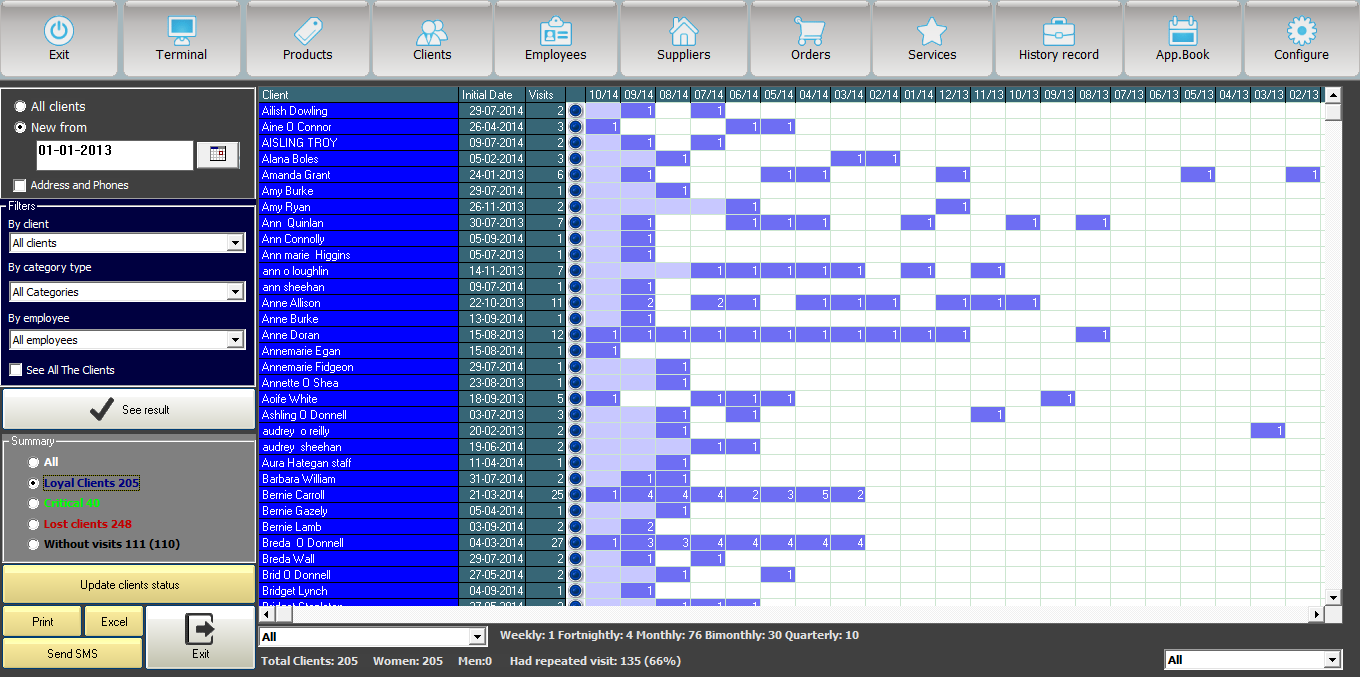Go to the Employees section
Screen dimensions: 1360x677
tap(555, 39)
